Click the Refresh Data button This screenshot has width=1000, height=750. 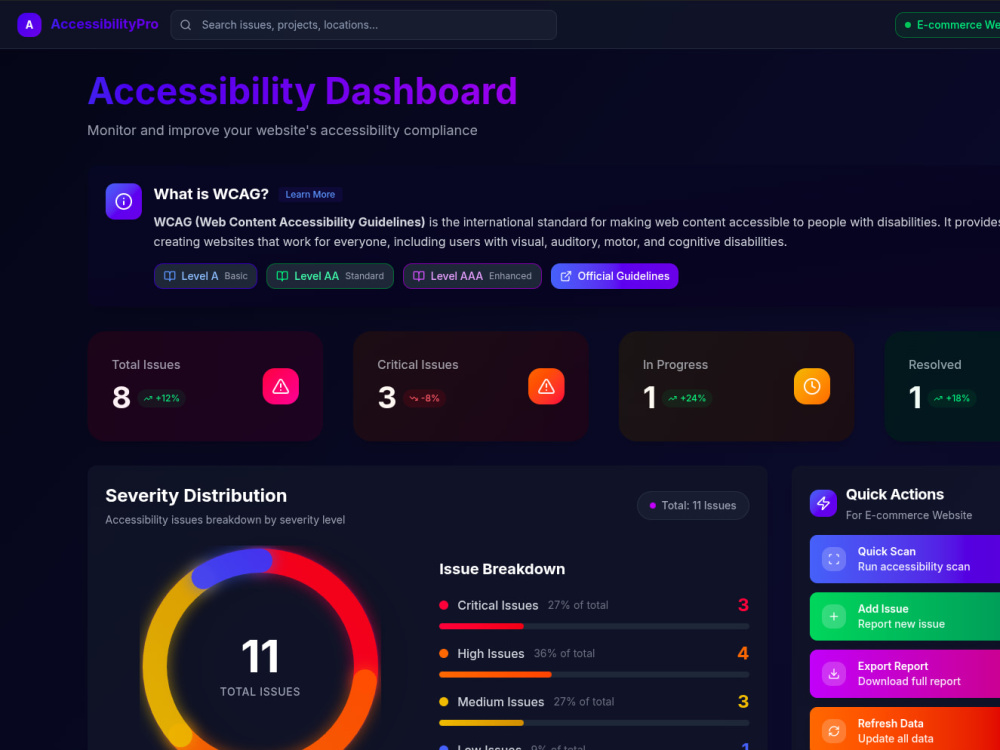(x=905, y=730)
